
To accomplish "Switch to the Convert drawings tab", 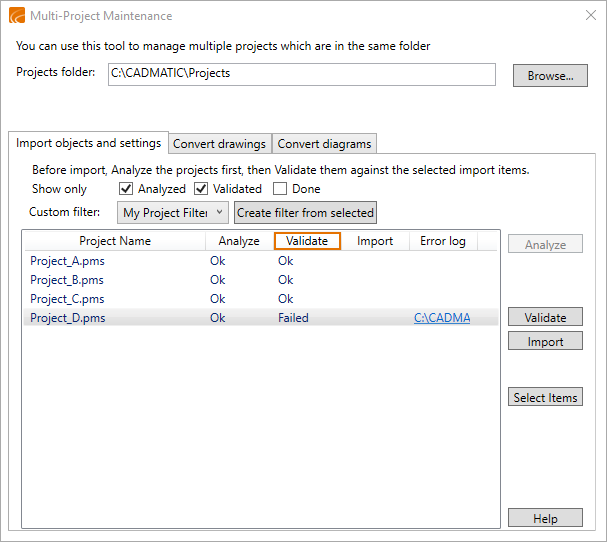I will pos(219,144).
